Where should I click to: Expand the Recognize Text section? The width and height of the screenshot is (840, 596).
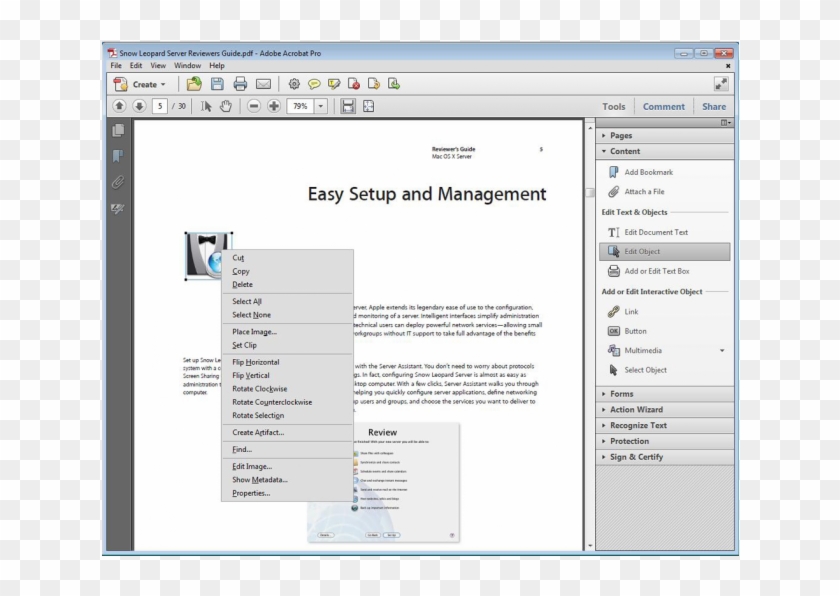pos(665,425)
